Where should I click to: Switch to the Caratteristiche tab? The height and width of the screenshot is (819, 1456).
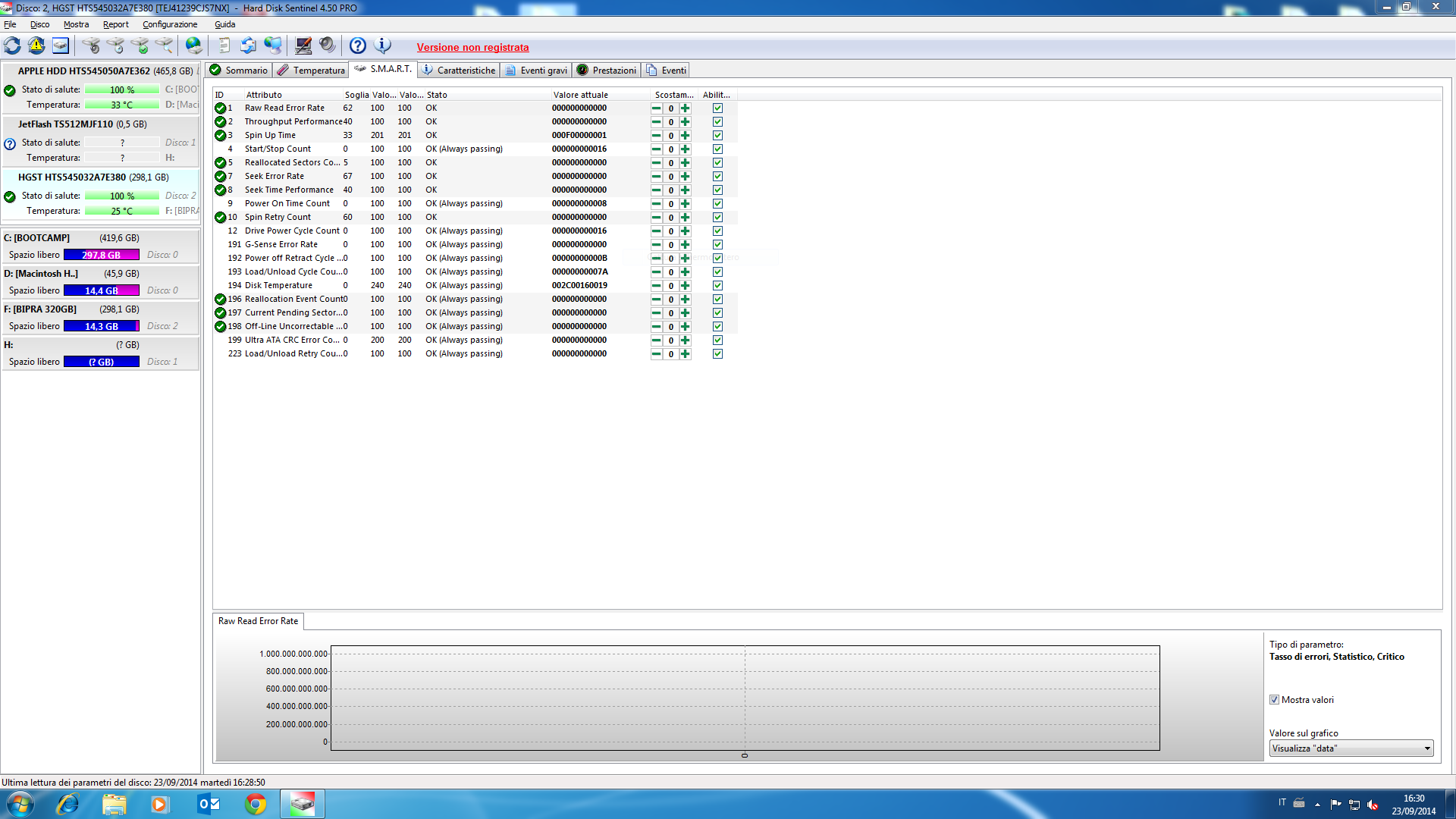click(x=459, y=71)
